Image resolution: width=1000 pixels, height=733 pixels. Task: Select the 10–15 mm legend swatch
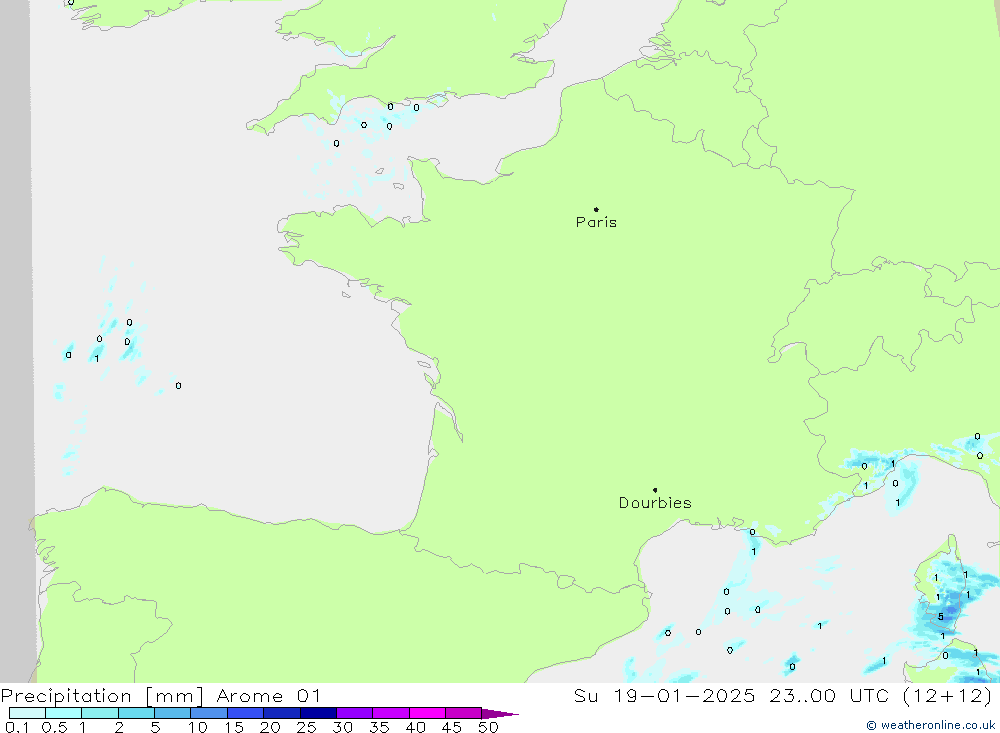(x=209, y=713)
